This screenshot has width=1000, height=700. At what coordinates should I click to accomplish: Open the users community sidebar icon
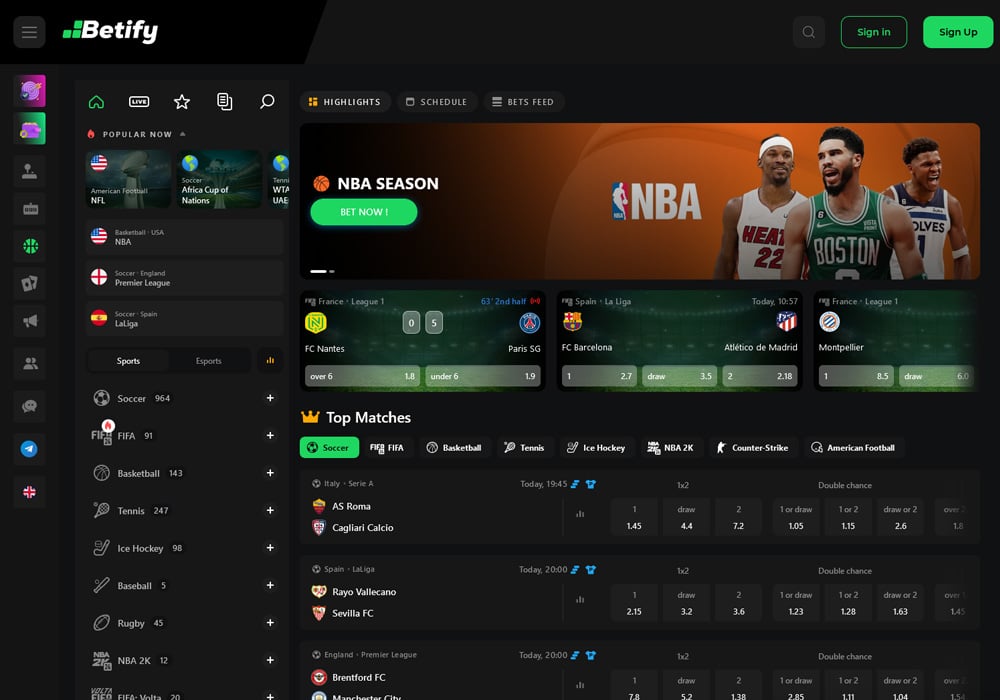point(30,363)
